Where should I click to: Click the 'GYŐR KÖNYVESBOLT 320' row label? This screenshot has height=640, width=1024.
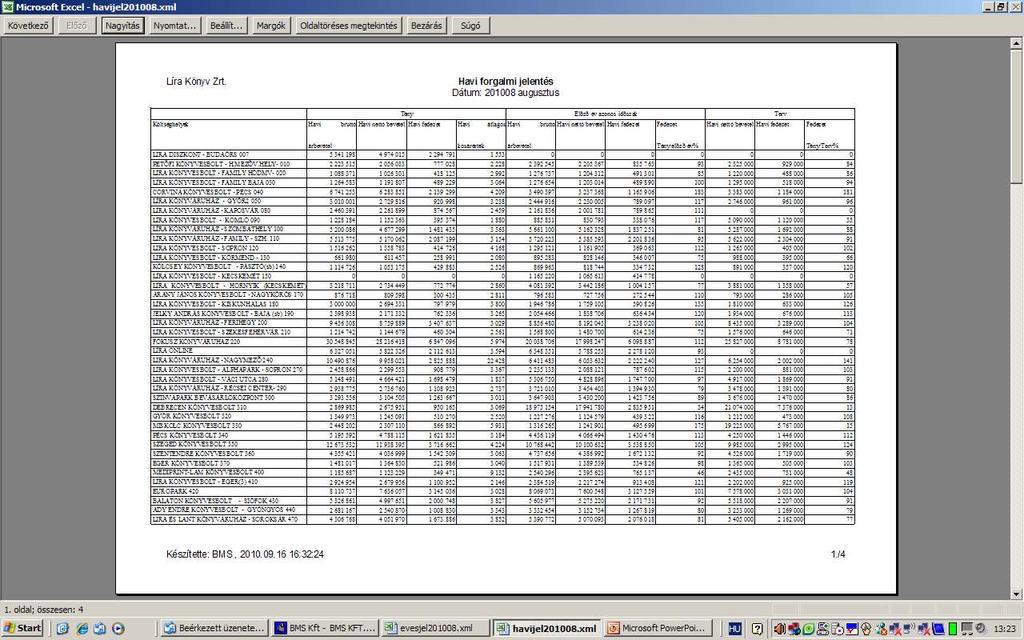(x=191, y=416)
